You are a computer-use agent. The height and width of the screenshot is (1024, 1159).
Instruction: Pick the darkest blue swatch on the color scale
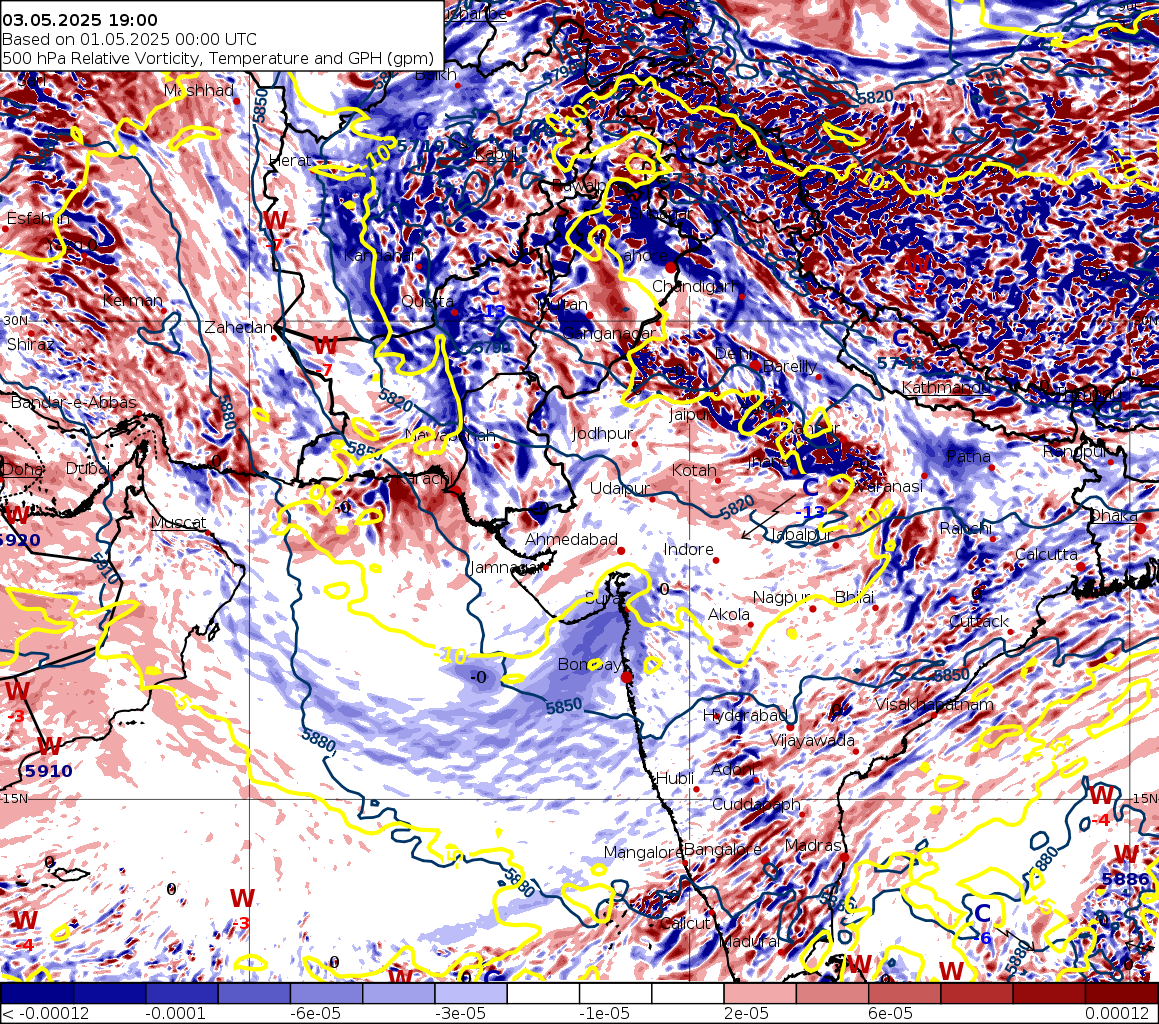(36, 993)
